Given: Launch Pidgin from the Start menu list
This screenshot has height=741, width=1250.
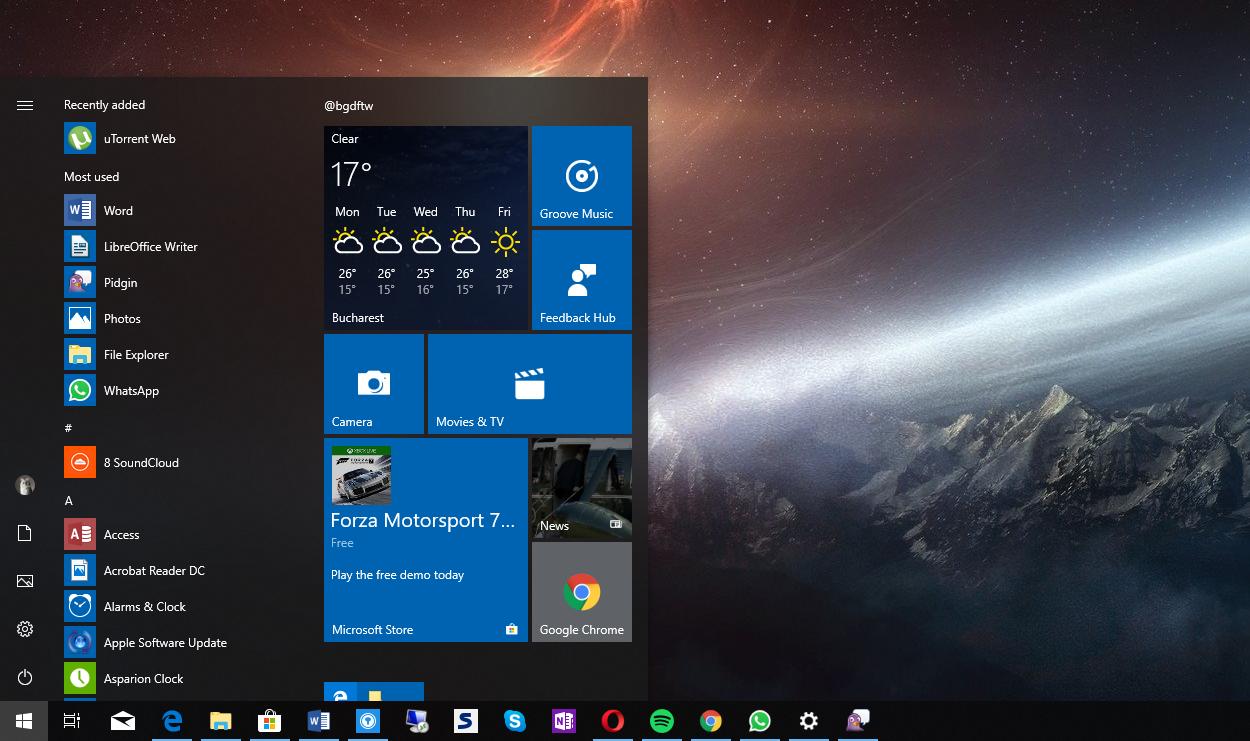Looking at the screenshot, I should [x=120, y=283].
